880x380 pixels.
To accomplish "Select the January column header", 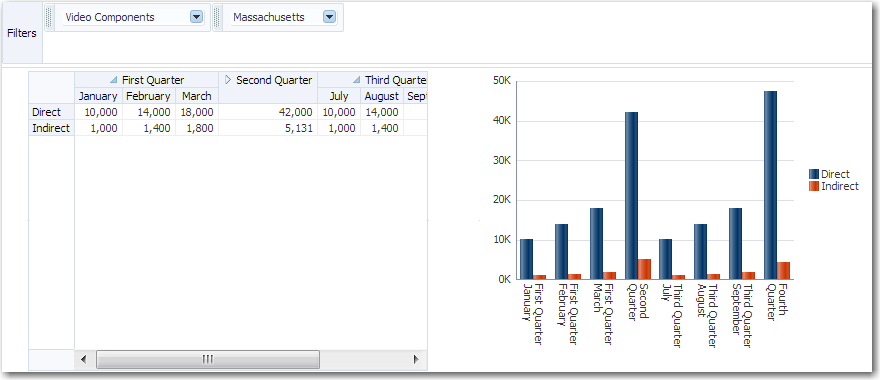I will [x=98, y=96].
